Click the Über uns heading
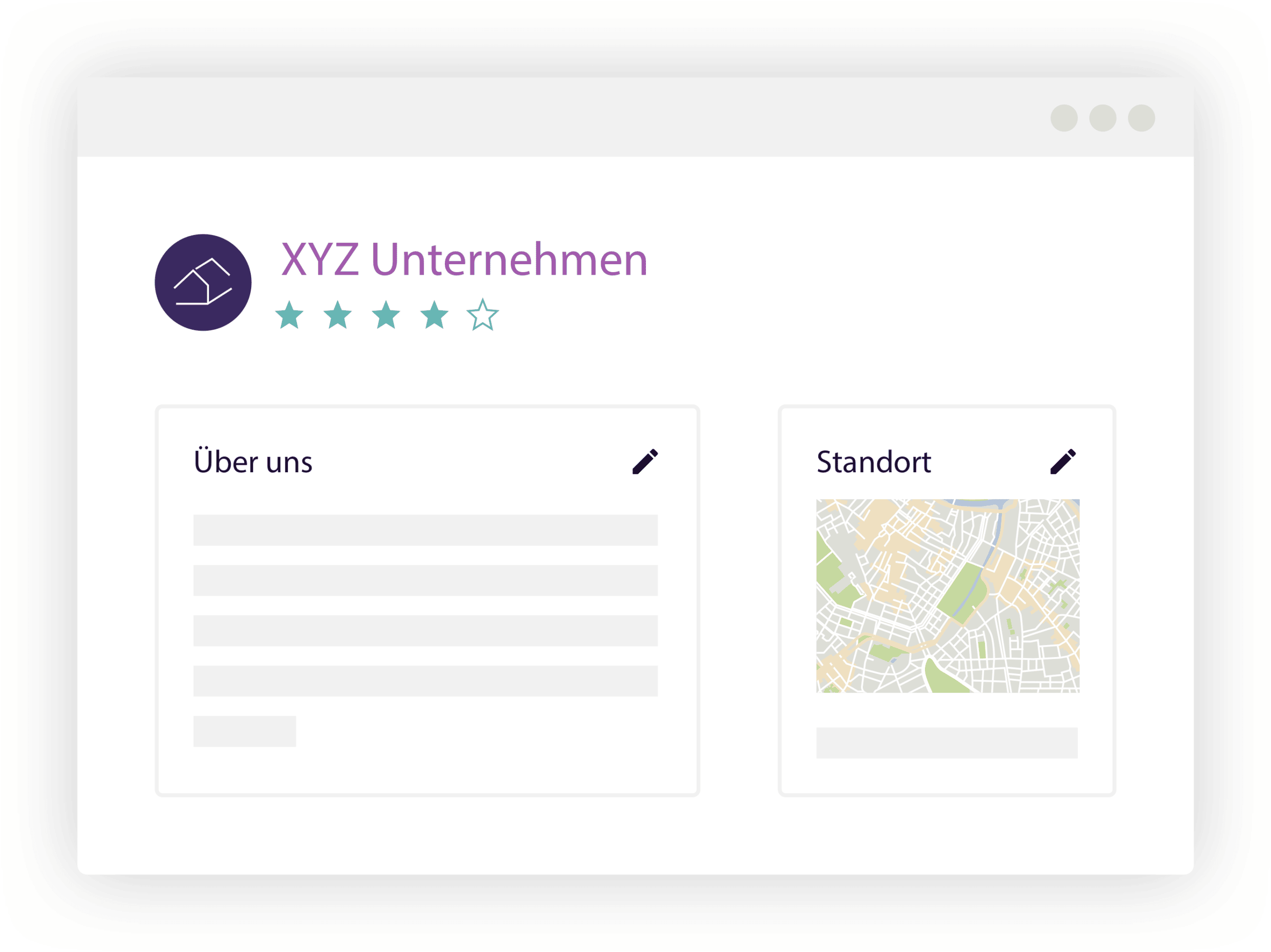Image resolution: width=1271 pixels, height=952 pixels. click(253, 460)
